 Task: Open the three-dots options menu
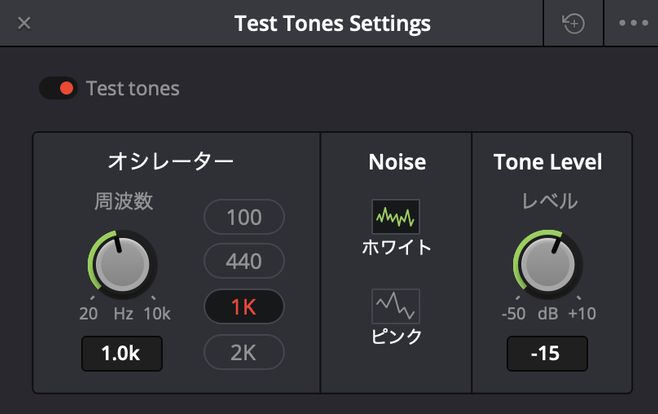coord(633,23)
